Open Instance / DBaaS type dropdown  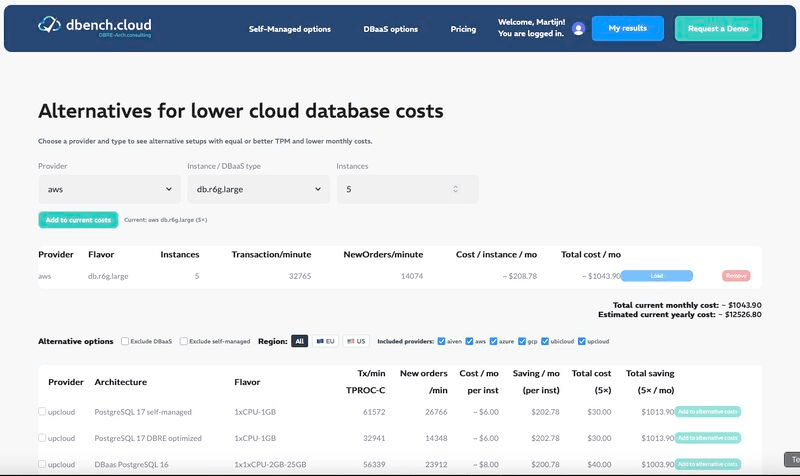point(258,188)
